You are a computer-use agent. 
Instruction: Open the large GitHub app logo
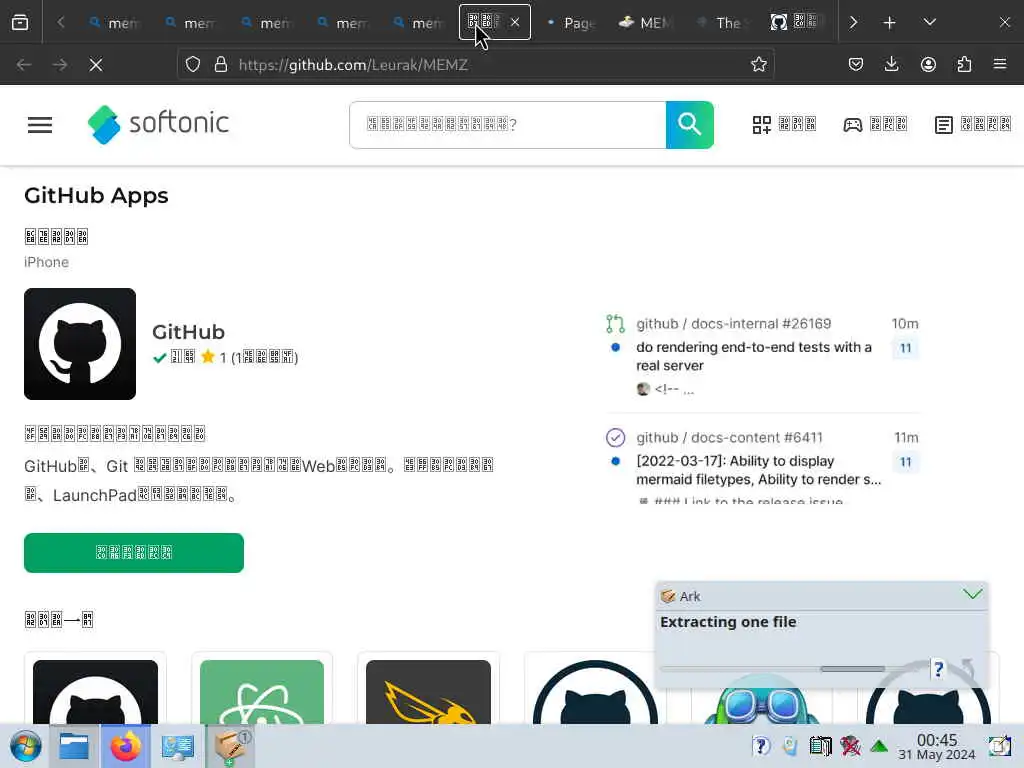[x=80, y=344]
